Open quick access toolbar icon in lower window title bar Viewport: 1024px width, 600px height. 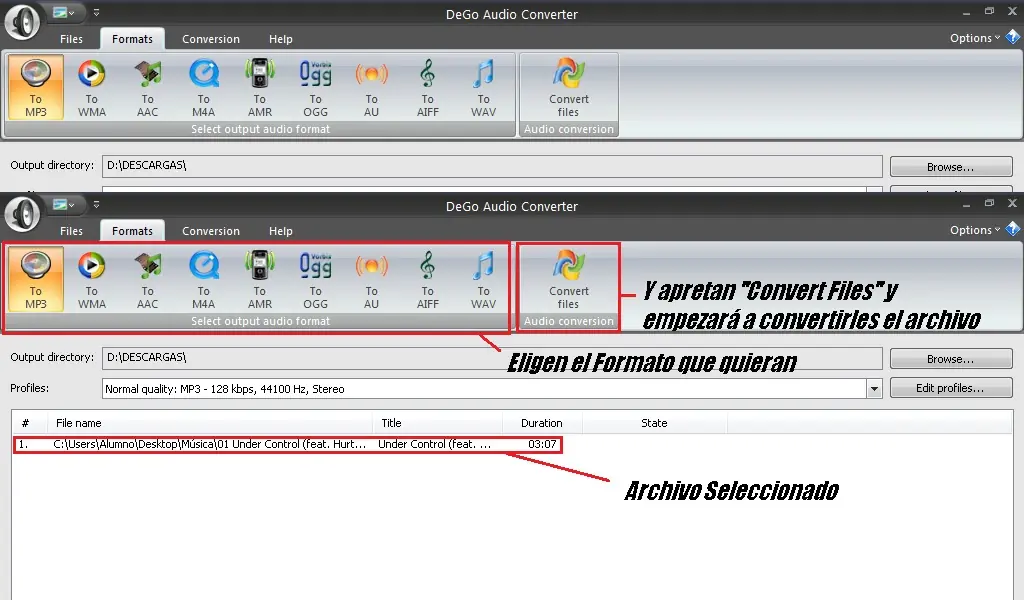click(x=63, y=204)
